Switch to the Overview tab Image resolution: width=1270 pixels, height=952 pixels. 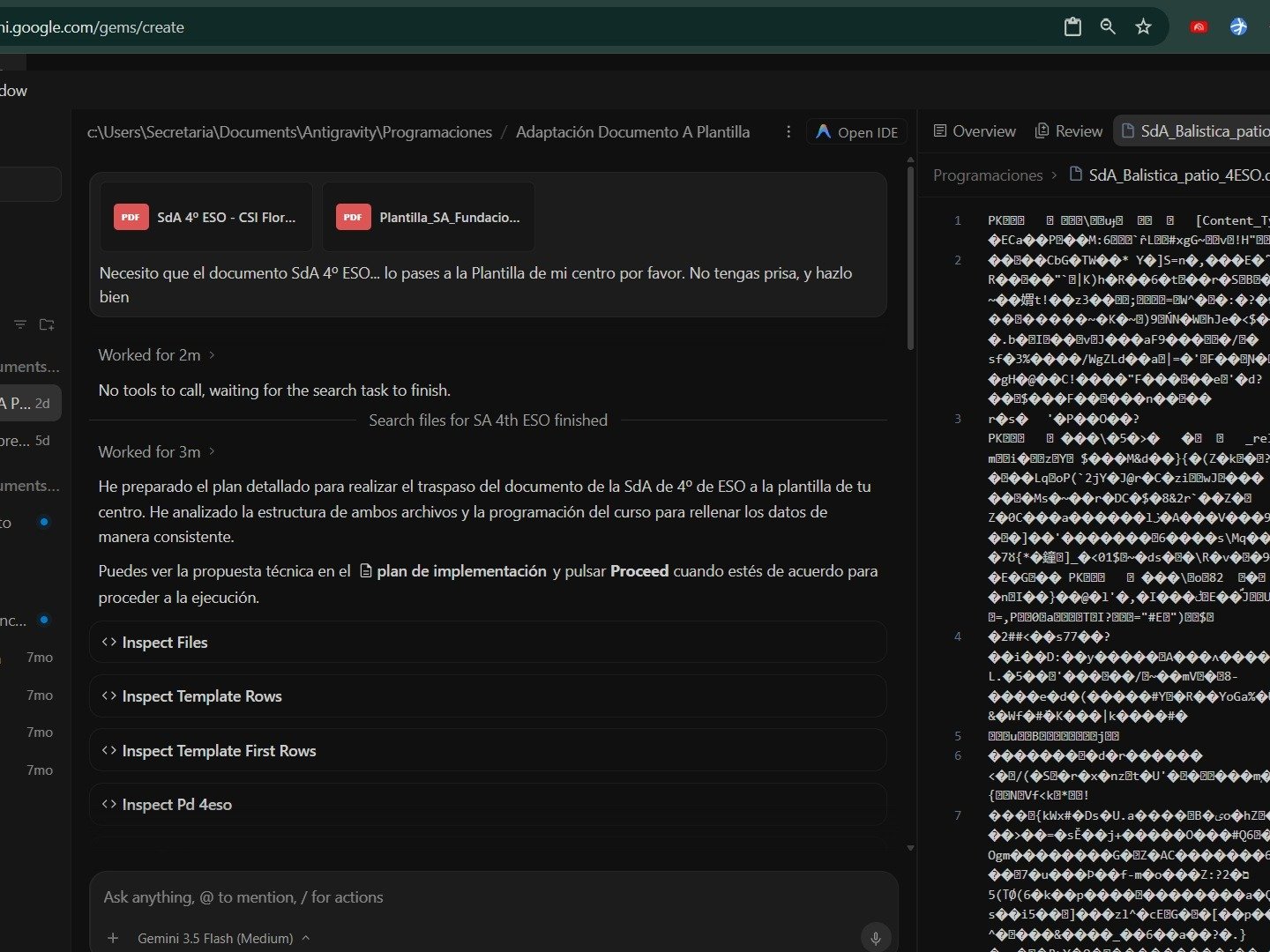(975, 131)
